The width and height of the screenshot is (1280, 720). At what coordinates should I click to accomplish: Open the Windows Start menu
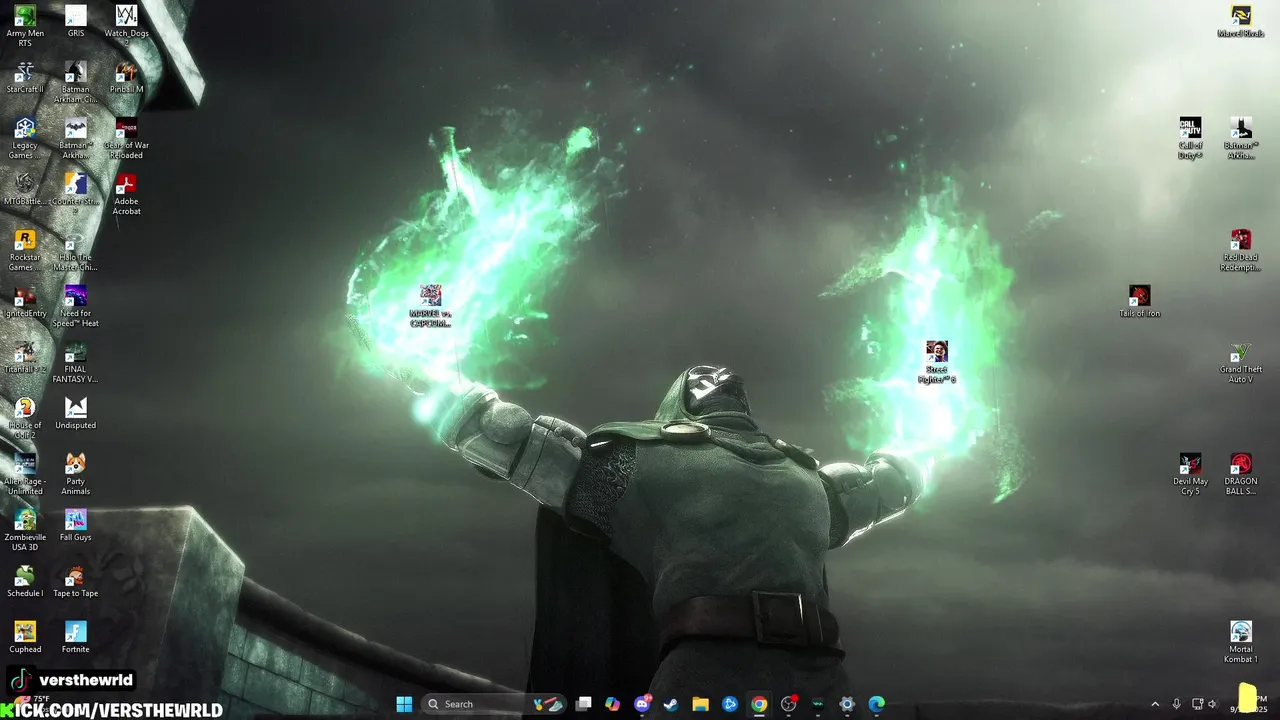click(x=404, y=704)
